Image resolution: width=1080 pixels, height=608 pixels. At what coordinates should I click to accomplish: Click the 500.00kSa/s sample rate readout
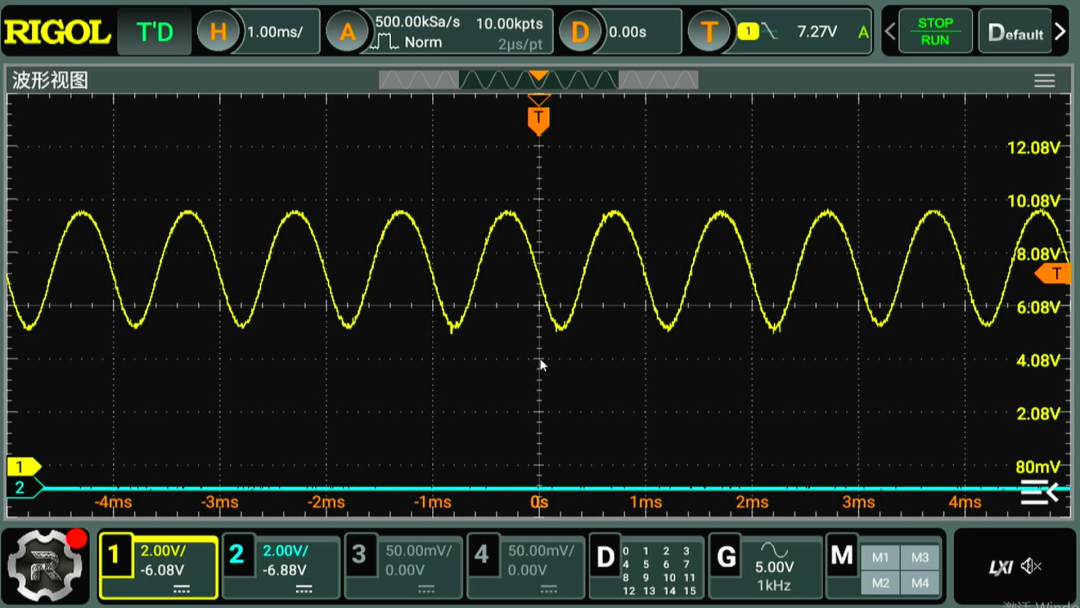tap(417, 22)
